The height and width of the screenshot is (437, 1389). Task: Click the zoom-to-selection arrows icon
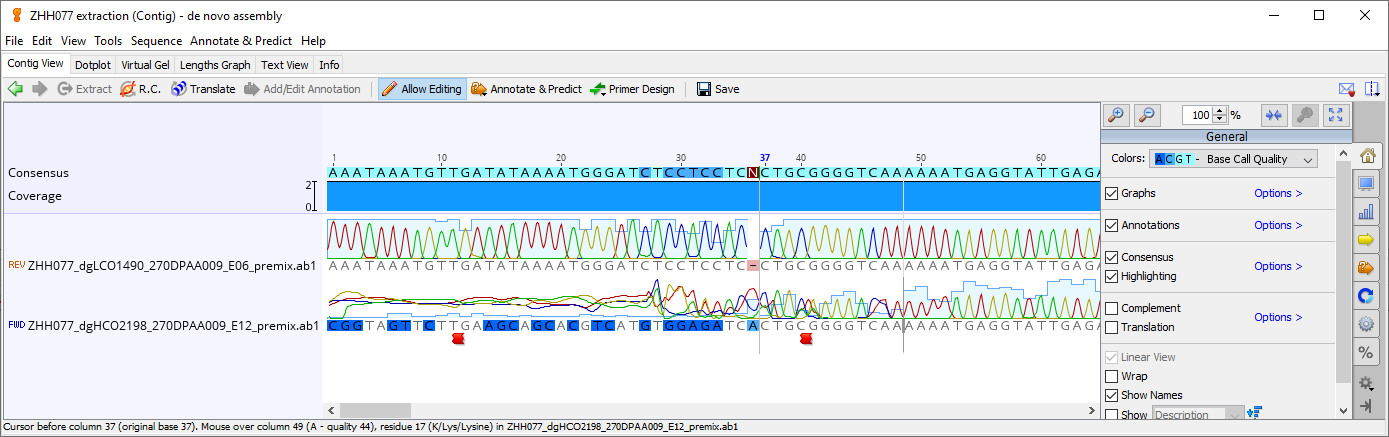coord(1274,115)
